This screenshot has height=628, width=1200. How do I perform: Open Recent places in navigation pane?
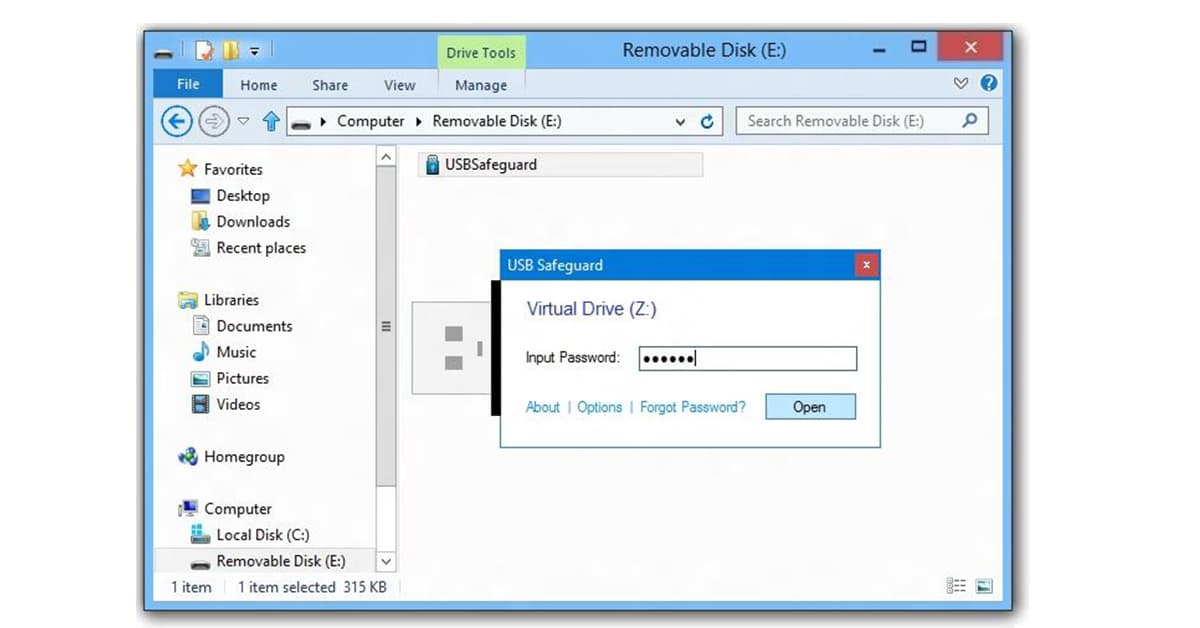261,247
